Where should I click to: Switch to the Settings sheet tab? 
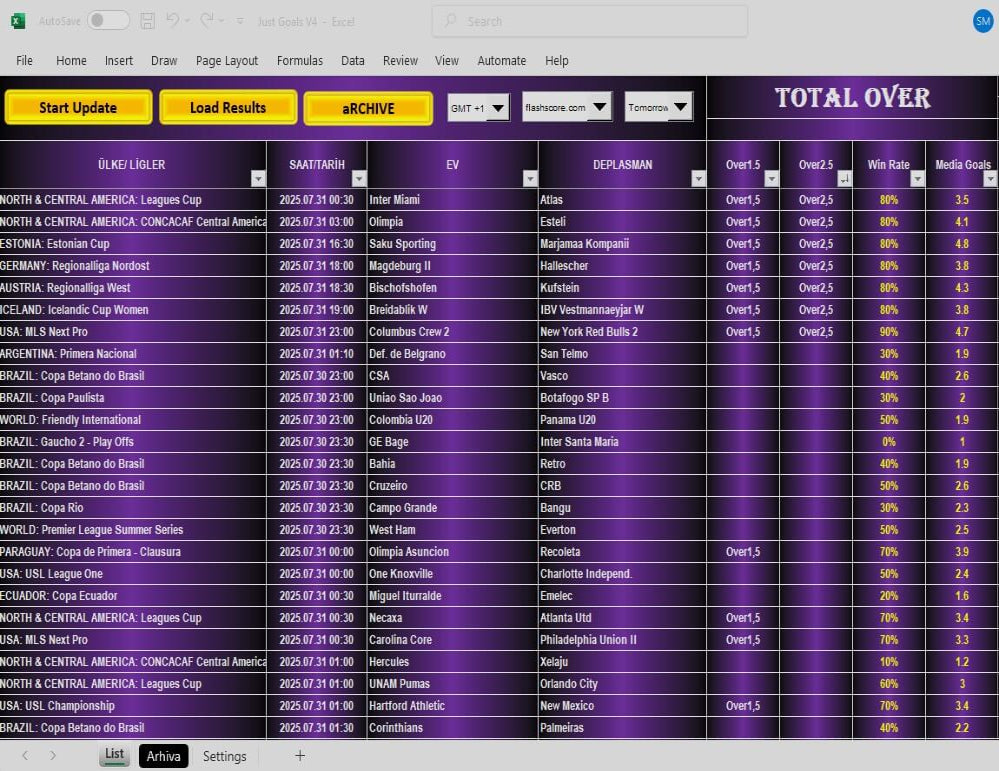pyautogui.click(x=224, y=756)
